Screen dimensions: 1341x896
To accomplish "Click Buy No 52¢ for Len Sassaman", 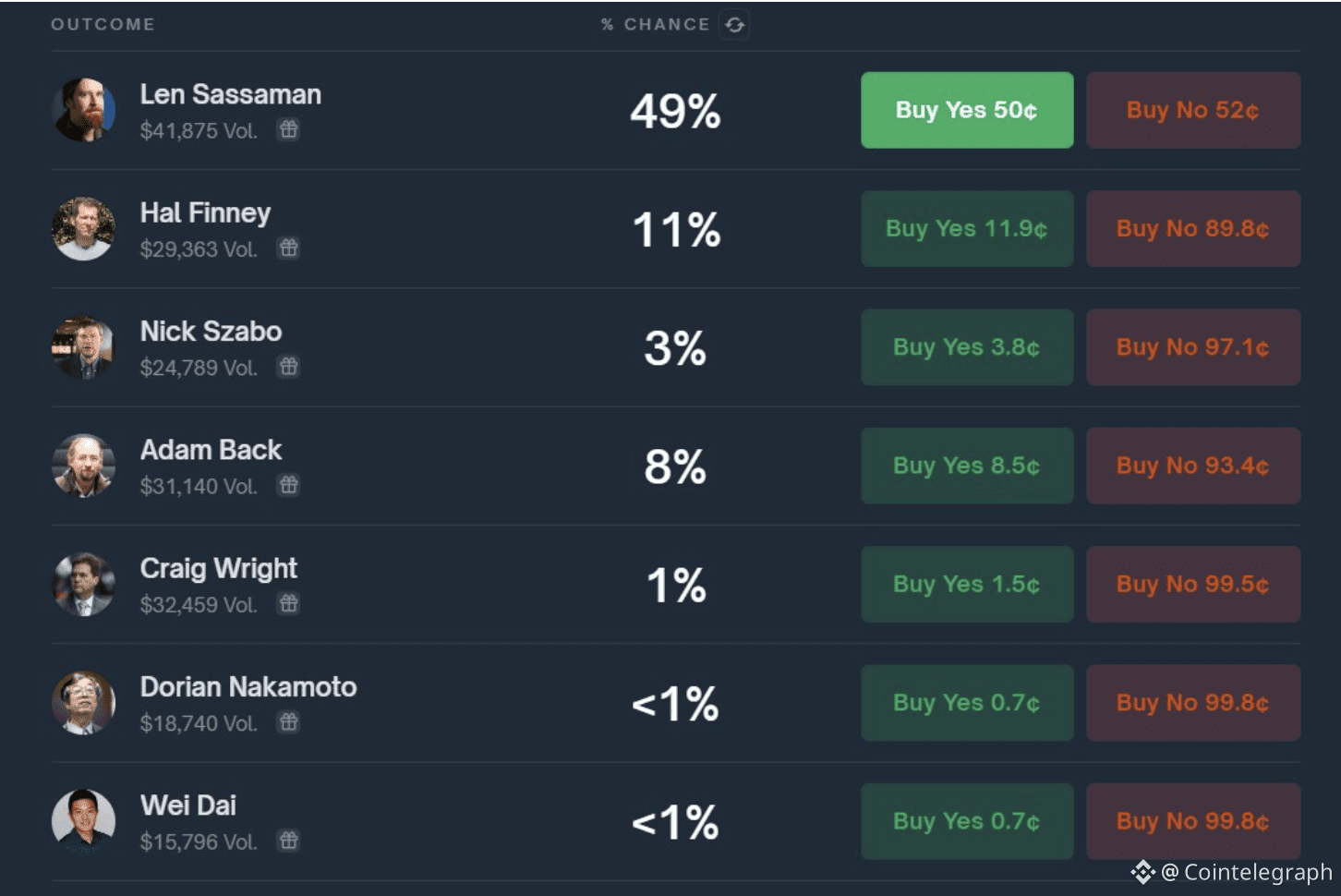I will [1192, 110].
